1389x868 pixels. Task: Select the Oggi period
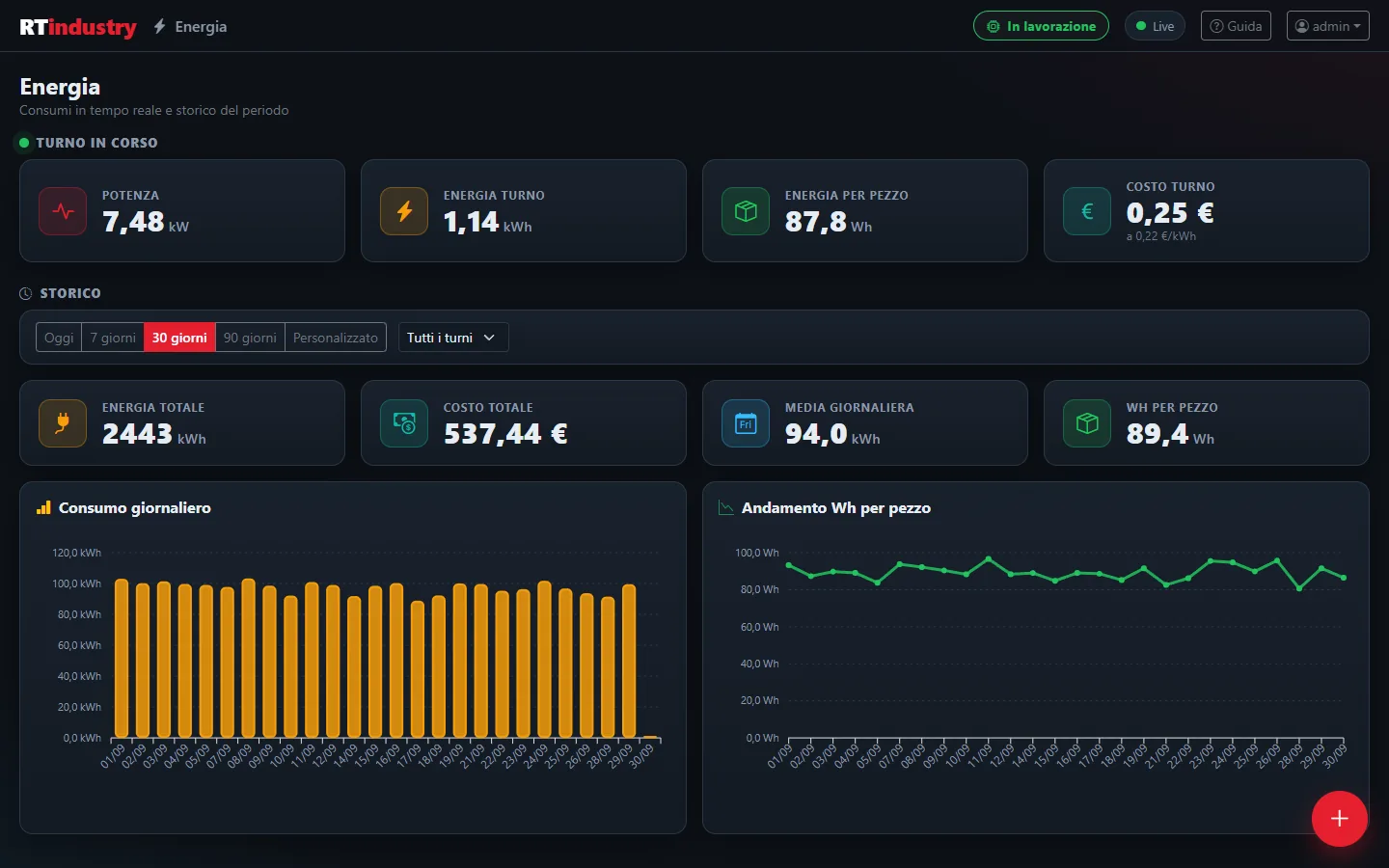point(59,338)
